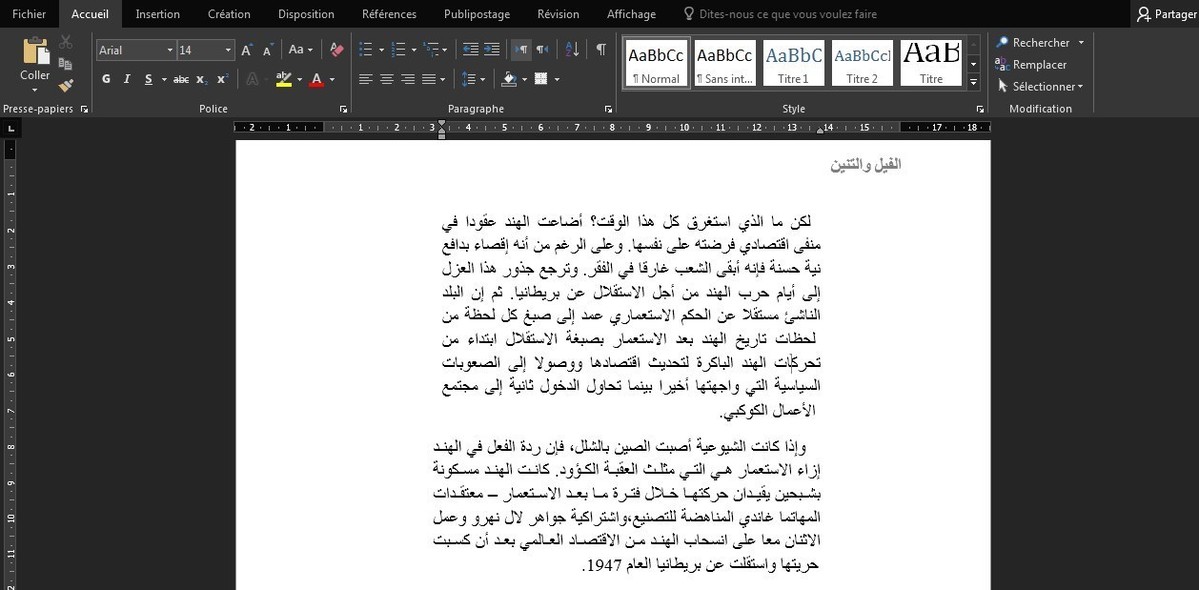Apply the Titre 1 style
1199x590 pixels.
point(794,63)
